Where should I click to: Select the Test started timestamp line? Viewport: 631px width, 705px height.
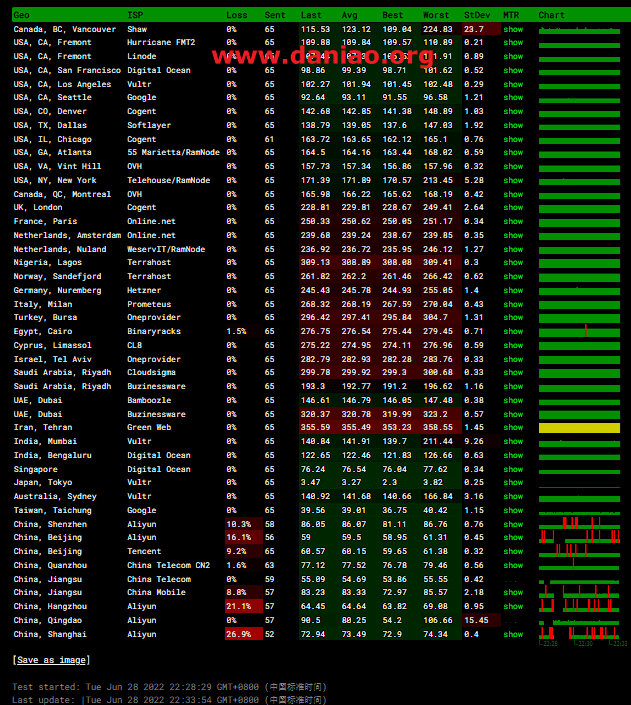pos(169,687)
